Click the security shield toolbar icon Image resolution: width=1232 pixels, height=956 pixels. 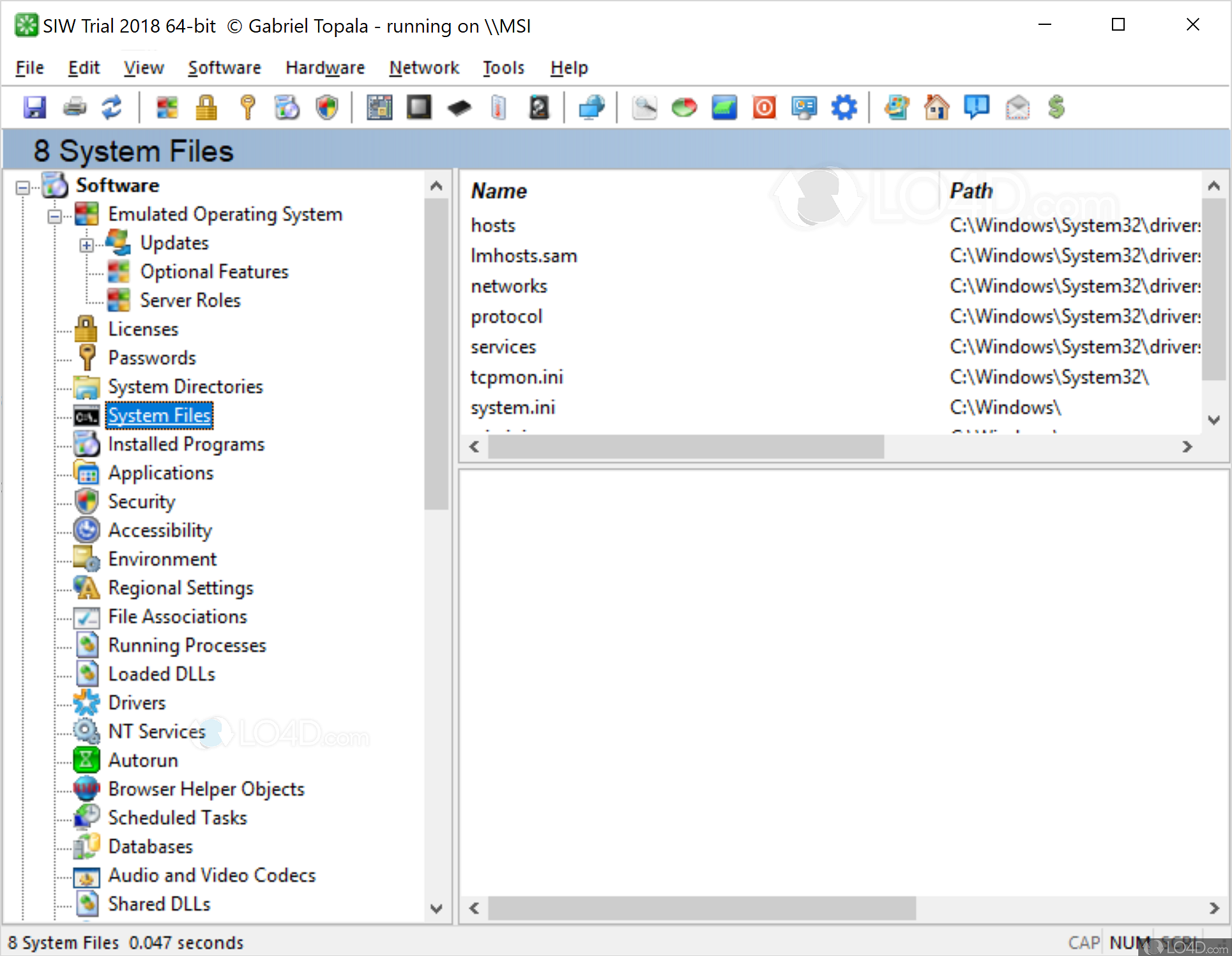click(x=327, y=107)
